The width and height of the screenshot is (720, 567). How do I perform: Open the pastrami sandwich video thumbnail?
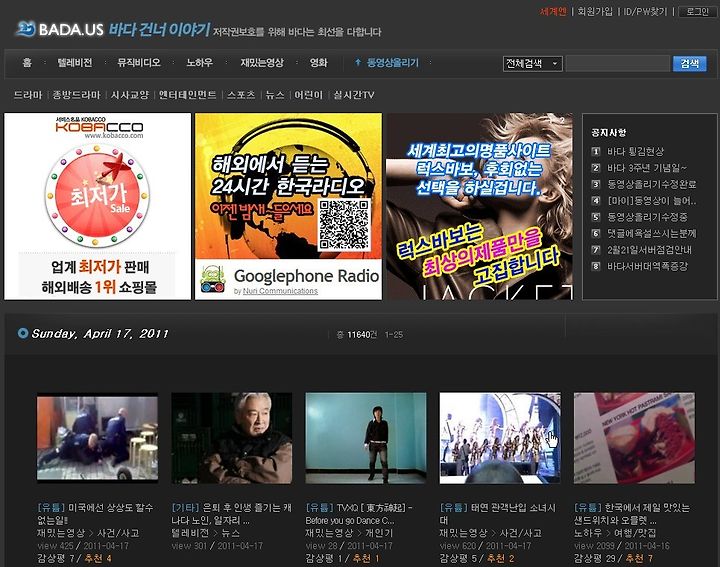coord(634,438)
